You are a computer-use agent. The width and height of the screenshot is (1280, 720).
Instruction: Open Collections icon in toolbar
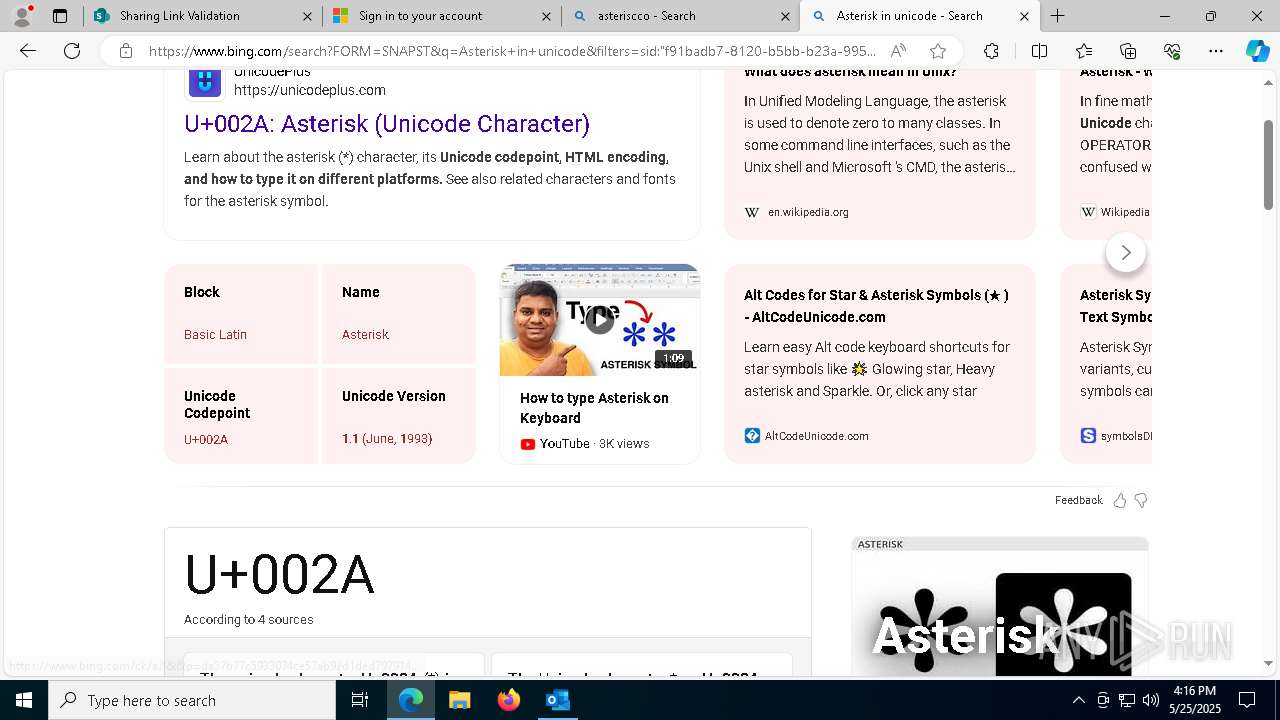pos(1128,51)
